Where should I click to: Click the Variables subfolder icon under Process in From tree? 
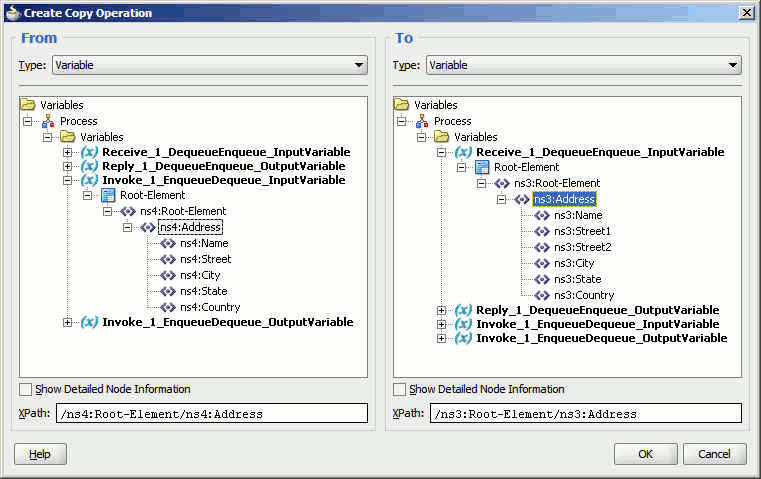[67, 137]
